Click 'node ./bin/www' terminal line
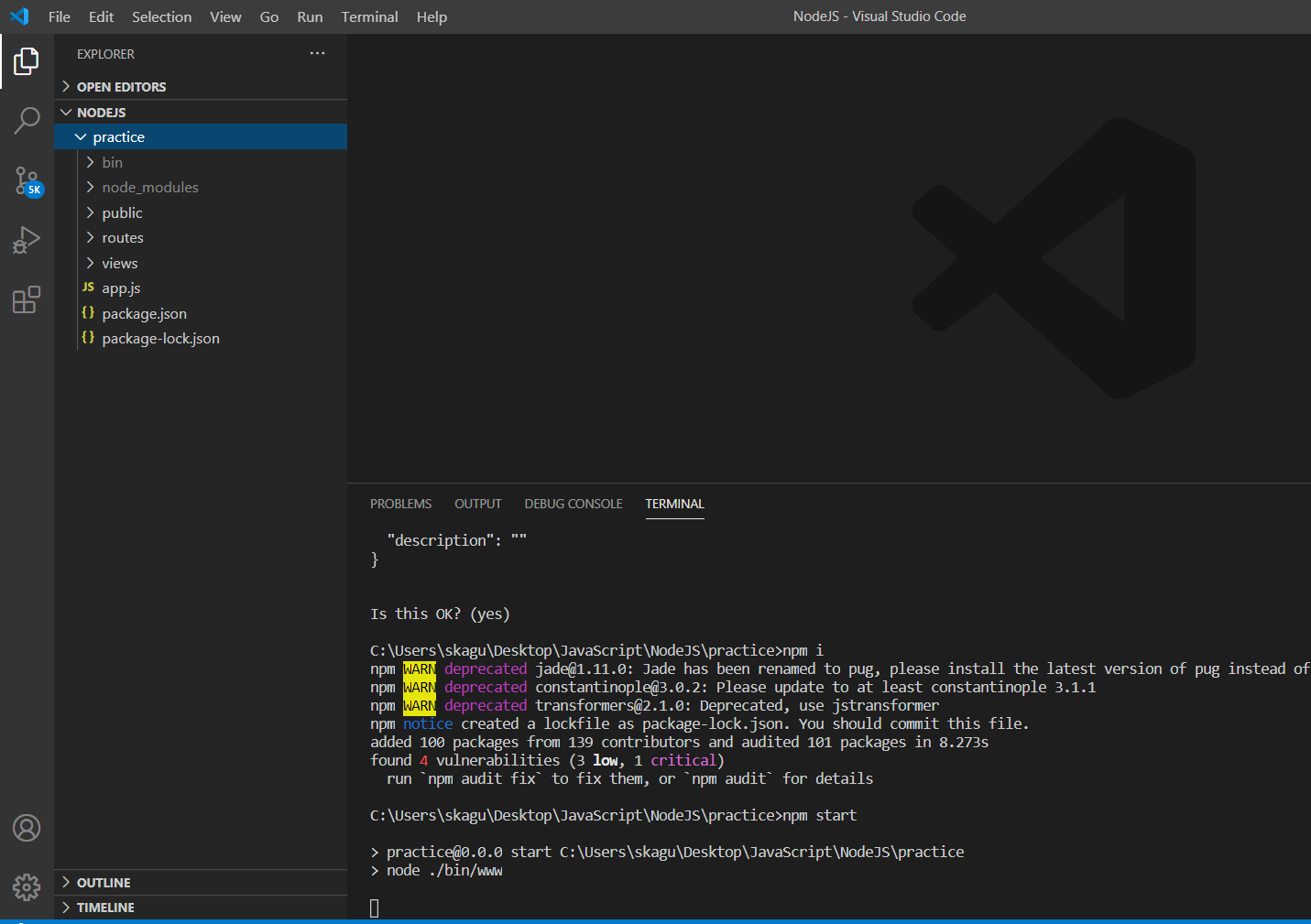This screenshot has height=924, width=1311. (x=436, y=870)
